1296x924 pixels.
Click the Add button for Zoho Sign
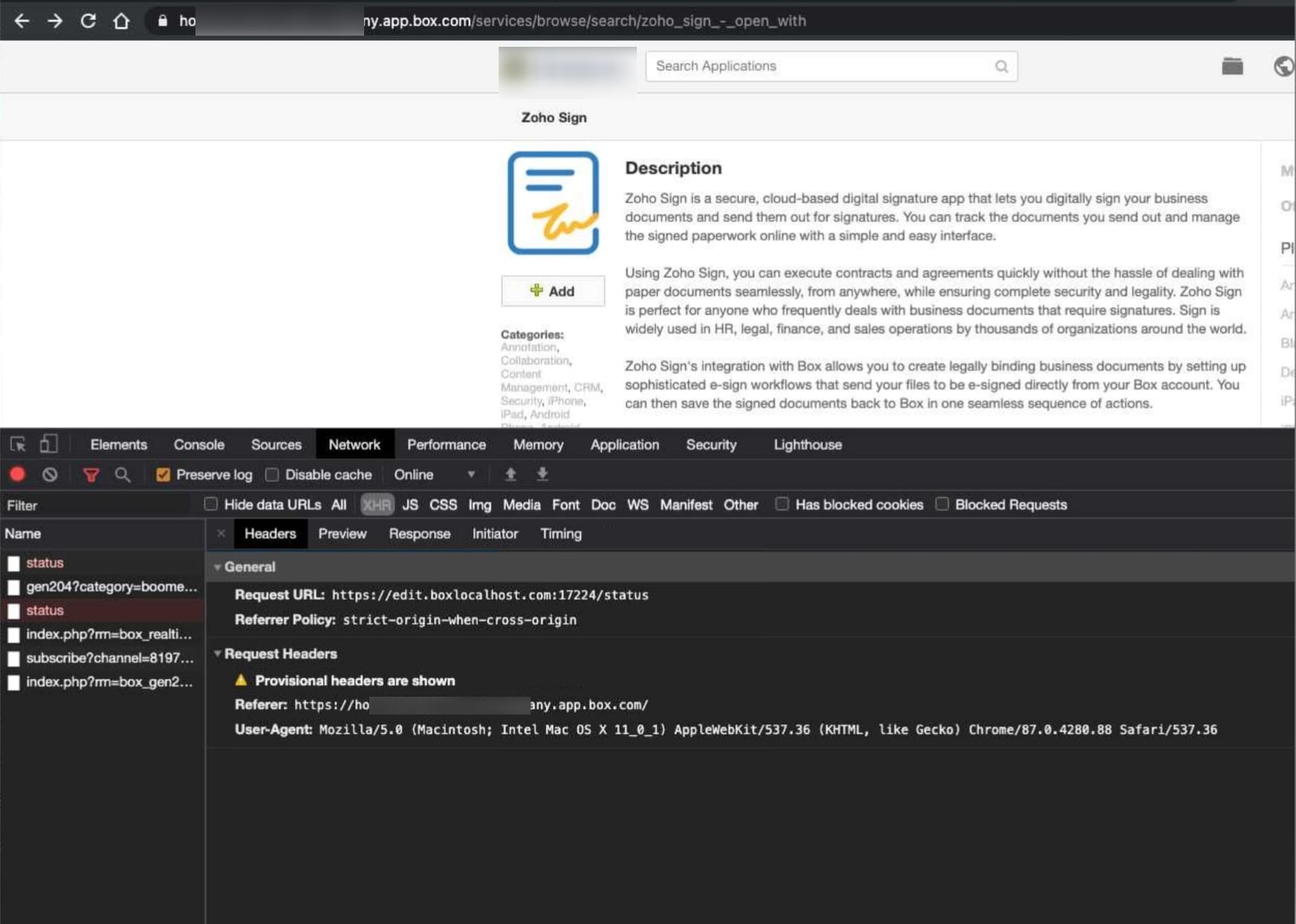tap(553, 291)
